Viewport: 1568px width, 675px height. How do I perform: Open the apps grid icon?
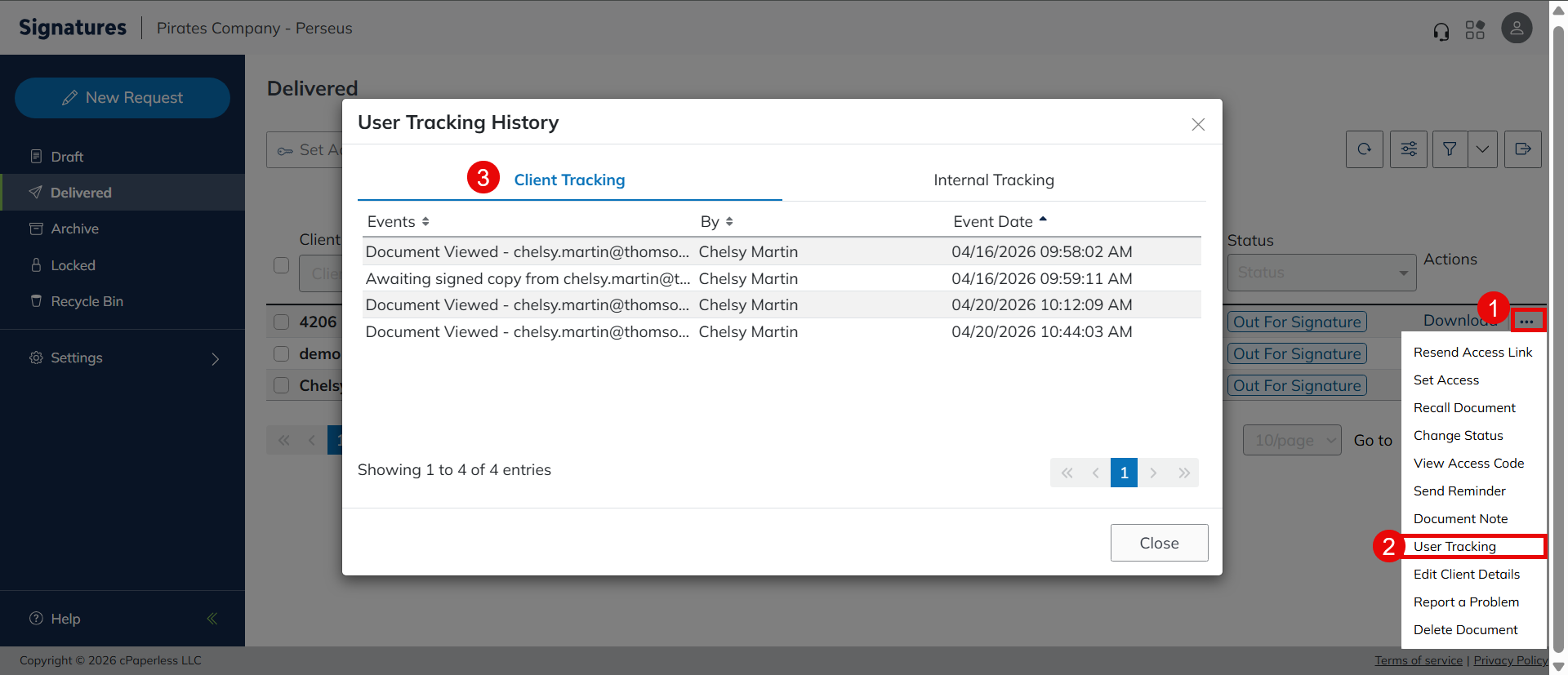(x=1475, y=30)
